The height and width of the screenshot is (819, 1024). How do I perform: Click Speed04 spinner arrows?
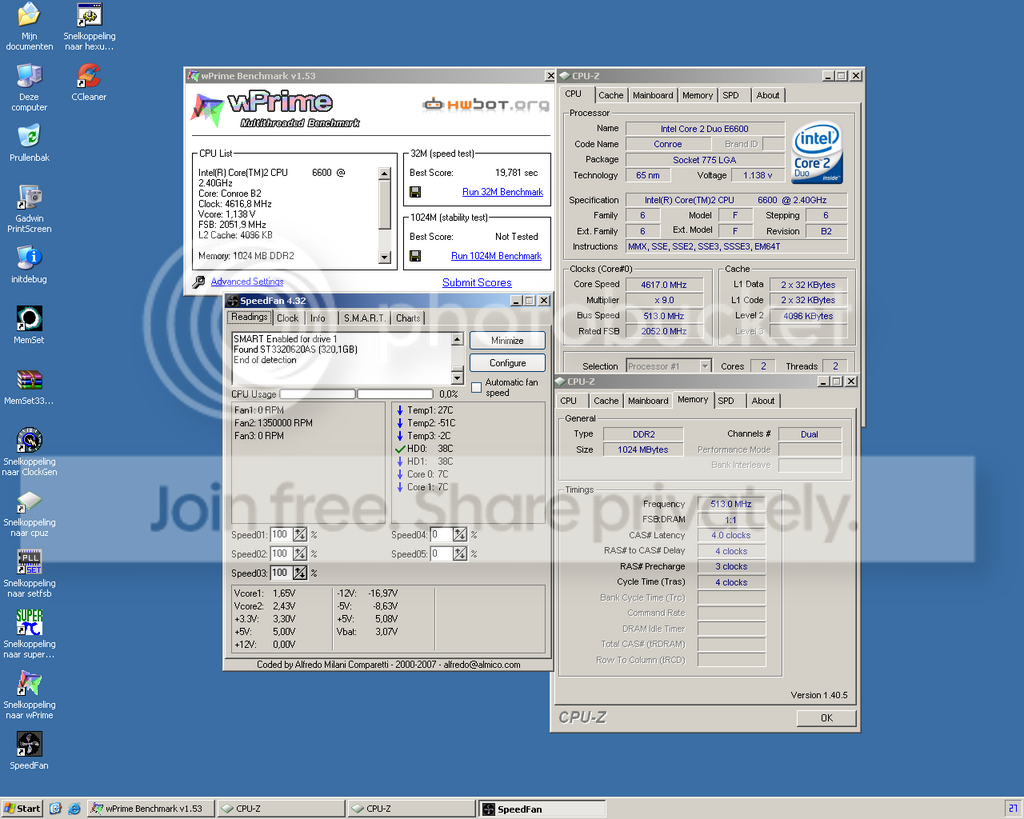coord(460,535)
